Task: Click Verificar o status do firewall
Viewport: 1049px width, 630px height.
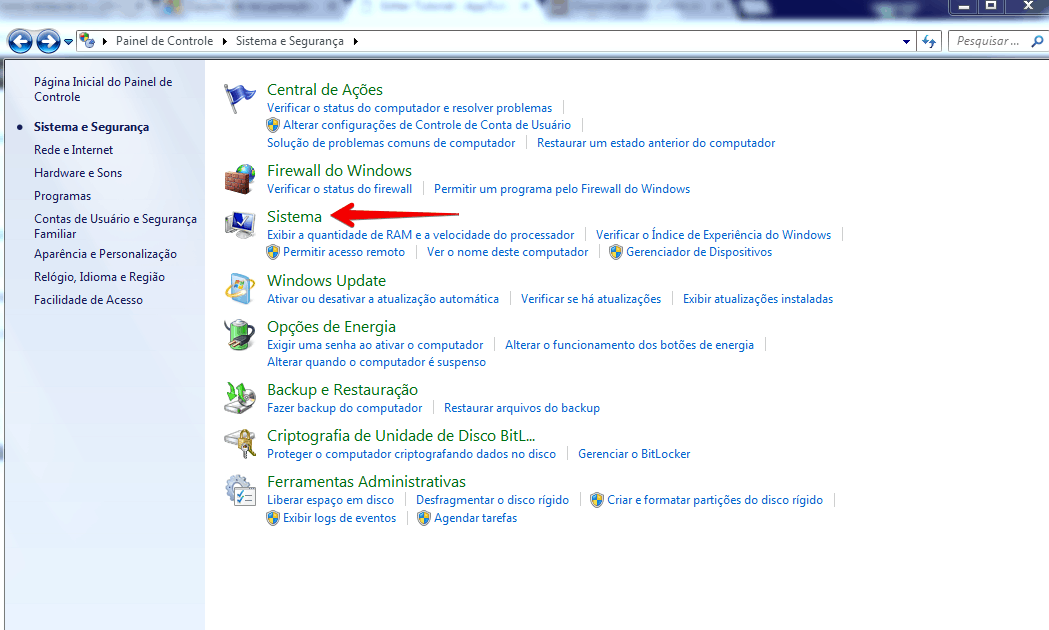Action: 340,189
